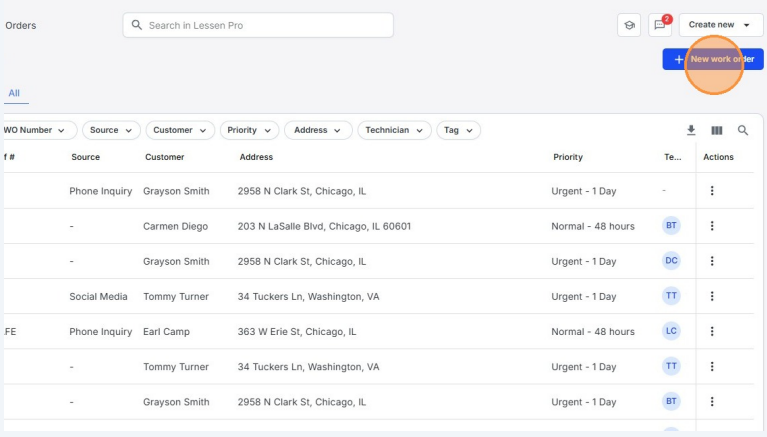This screenshot has width=767, height=437.
Task: Expand the Priority filter dropdown
Action: (248, 130)
